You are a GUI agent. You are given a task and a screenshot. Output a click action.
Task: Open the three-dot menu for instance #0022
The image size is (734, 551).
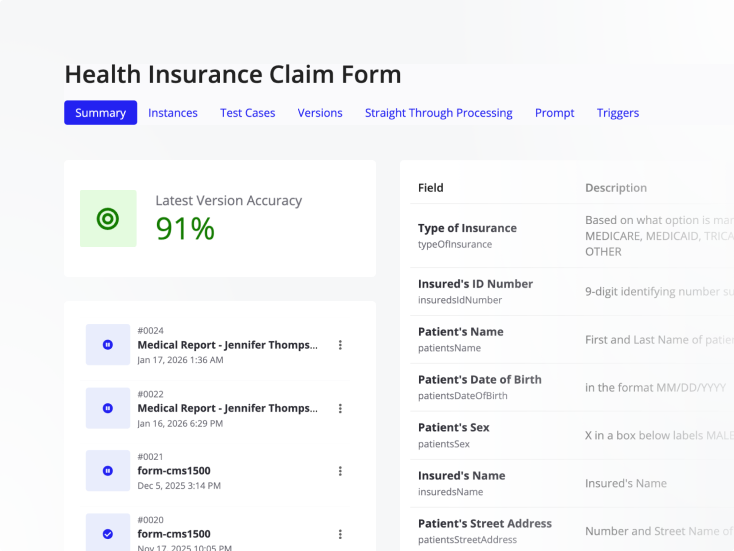pyautogui.click(x=340, y=408)
